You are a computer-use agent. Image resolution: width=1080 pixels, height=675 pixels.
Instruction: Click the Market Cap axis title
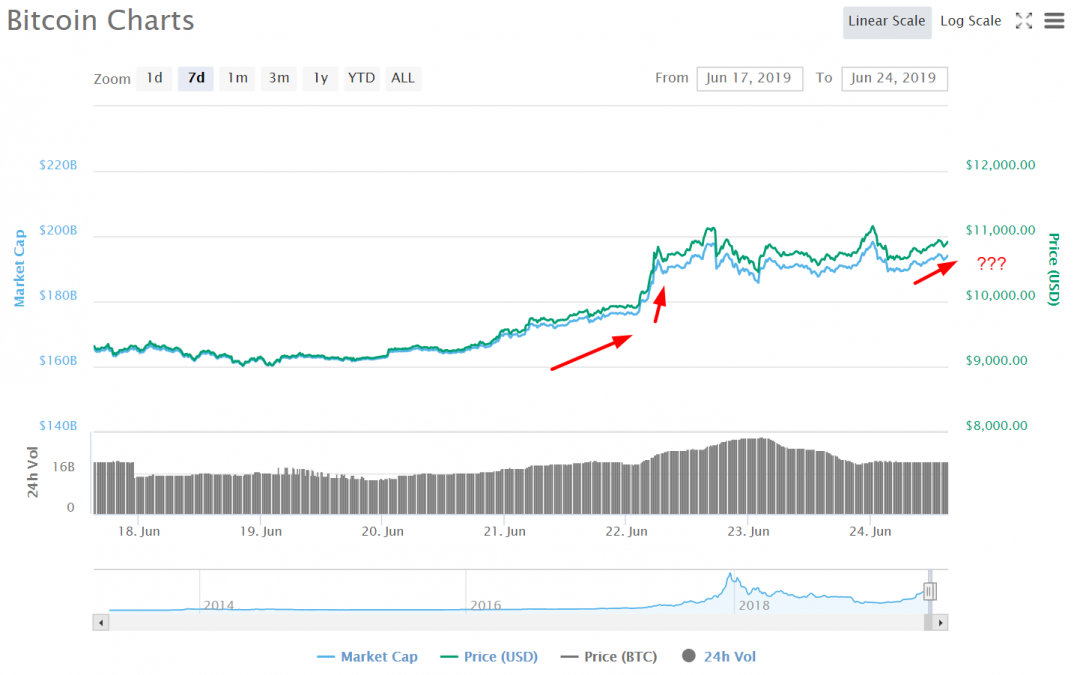[x=19, y=268]
